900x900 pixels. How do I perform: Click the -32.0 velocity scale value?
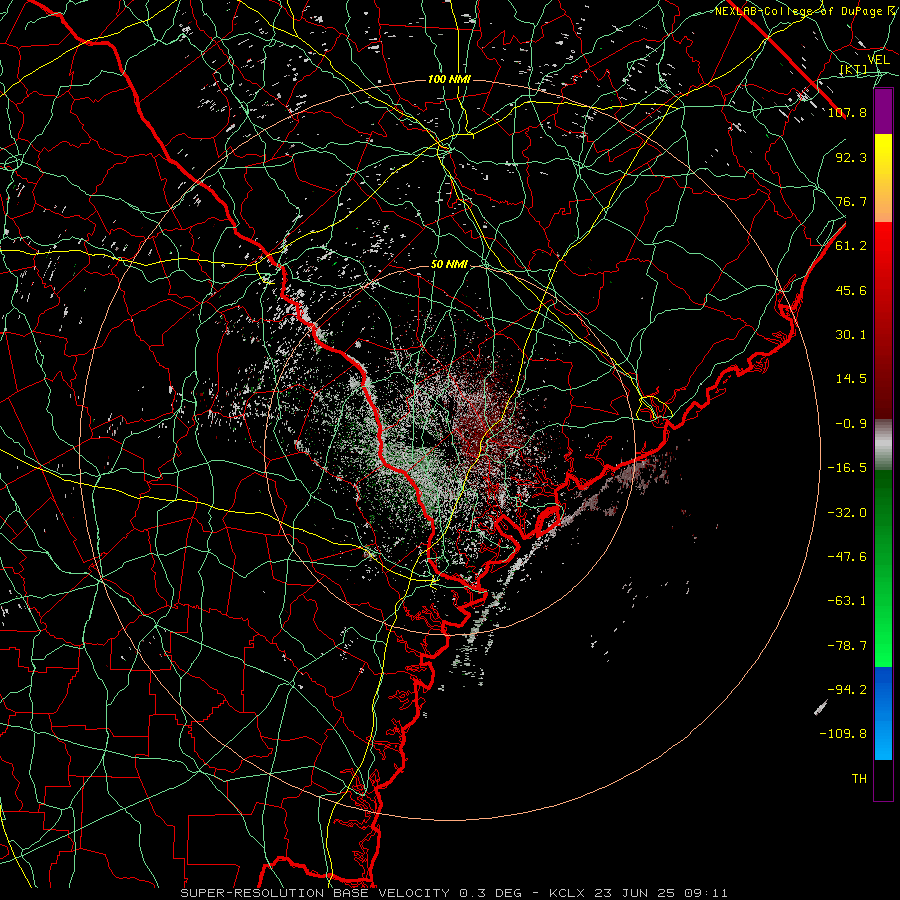pyautogui.click(x=847, y=513)
